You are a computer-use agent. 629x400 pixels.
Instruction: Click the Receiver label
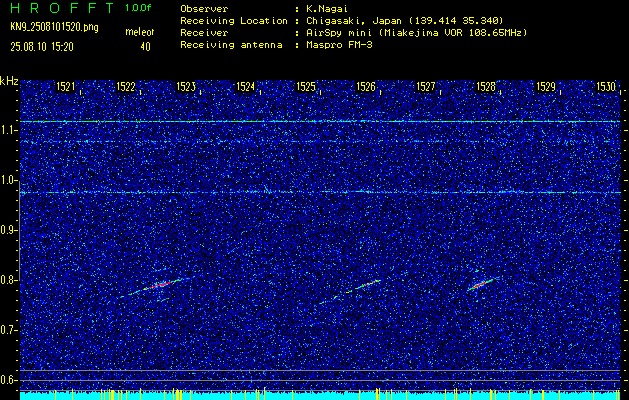pyautogui.click(x=204, y=33)
